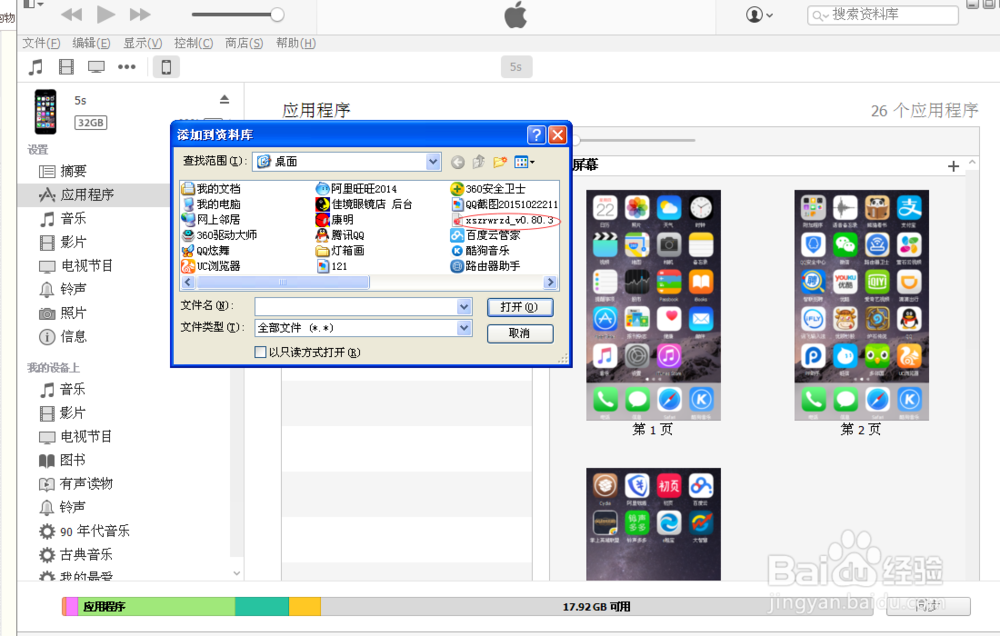The image size is (1000, 636).
Task: Open the 显示(V) menu
Action: [142, 43]
